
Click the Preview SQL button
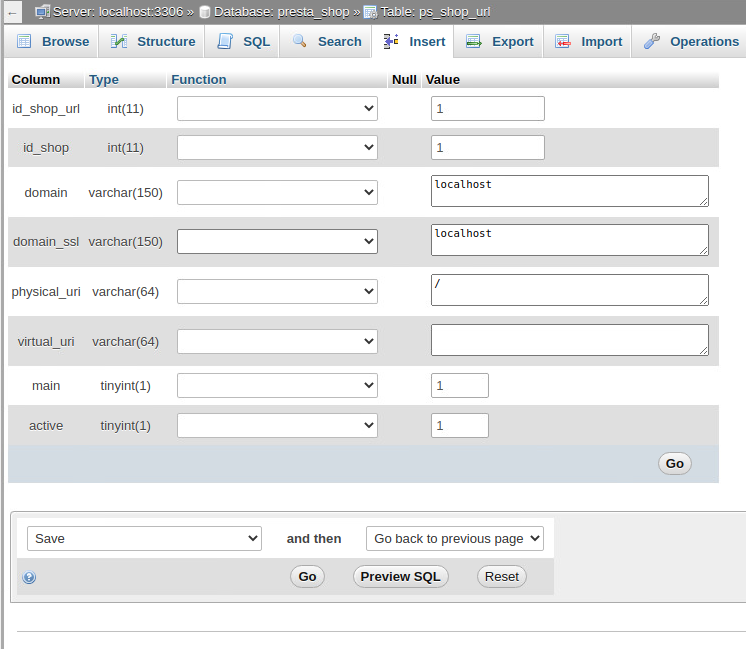[x=401, y=577]
